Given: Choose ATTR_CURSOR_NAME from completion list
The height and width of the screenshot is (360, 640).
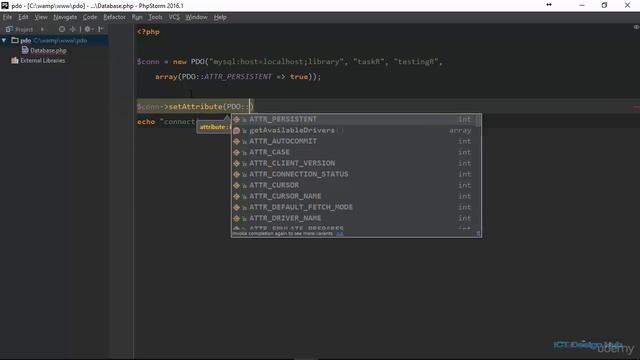Looking at the screenshot, I should click(353, 196).
